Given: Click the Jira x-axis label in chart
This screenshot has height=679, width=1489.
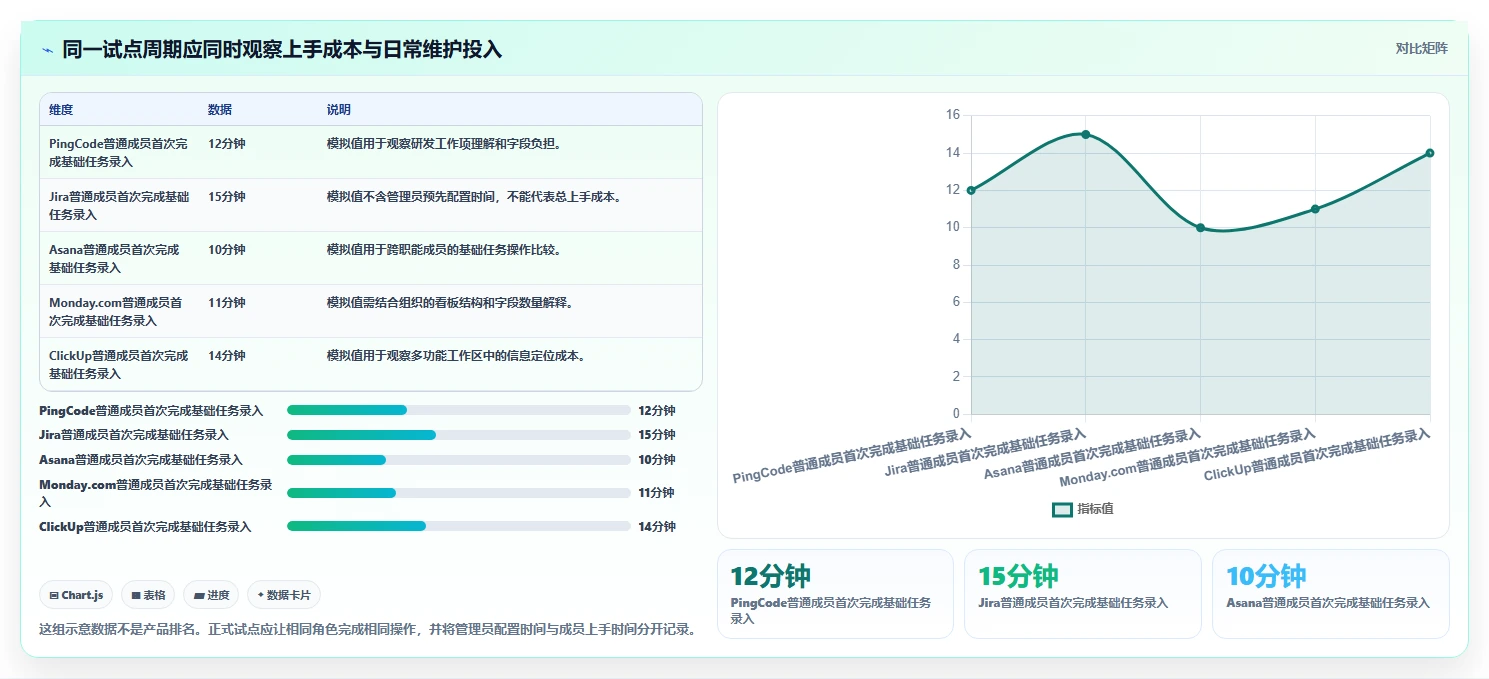Looking at the screenshot, I should (985, 452).
